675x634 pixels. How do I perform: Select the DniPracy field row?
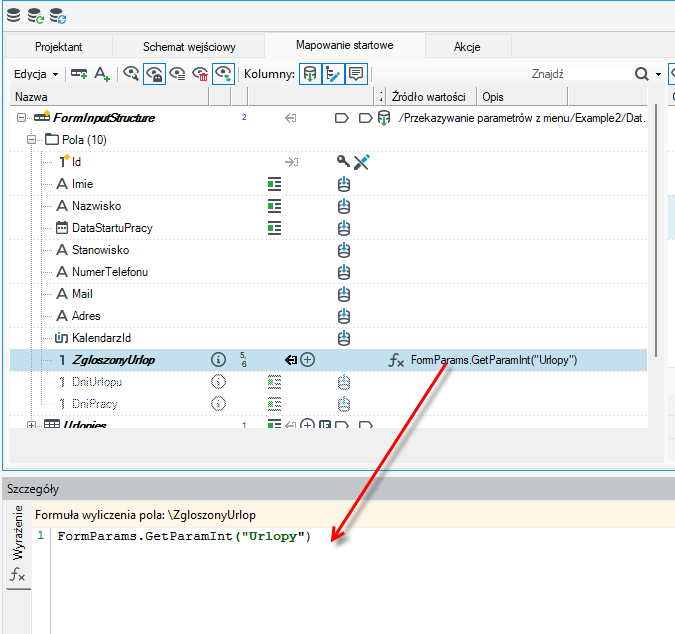[x=328, y=404]
